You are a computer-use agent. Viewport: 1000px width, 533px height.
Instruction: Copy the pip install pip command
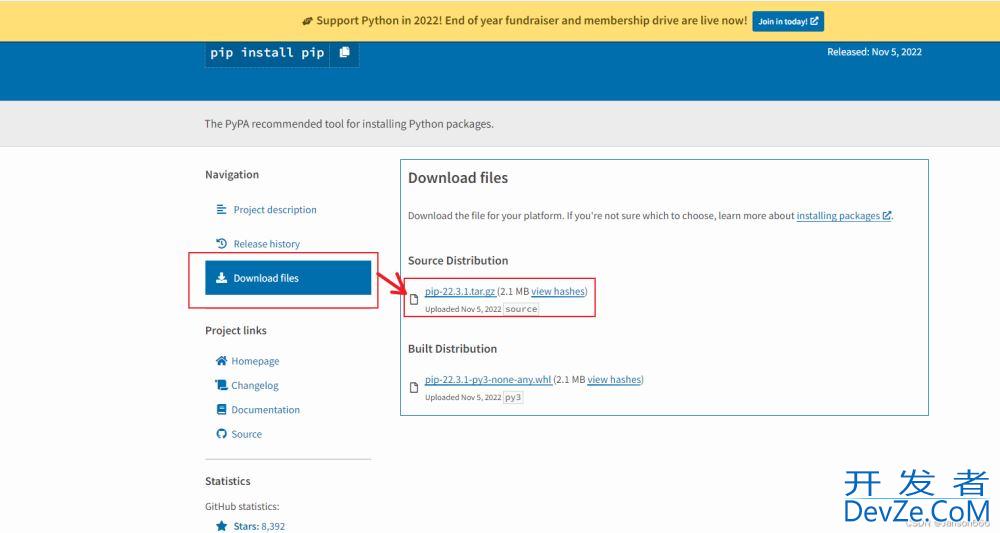tap(344, 53)
